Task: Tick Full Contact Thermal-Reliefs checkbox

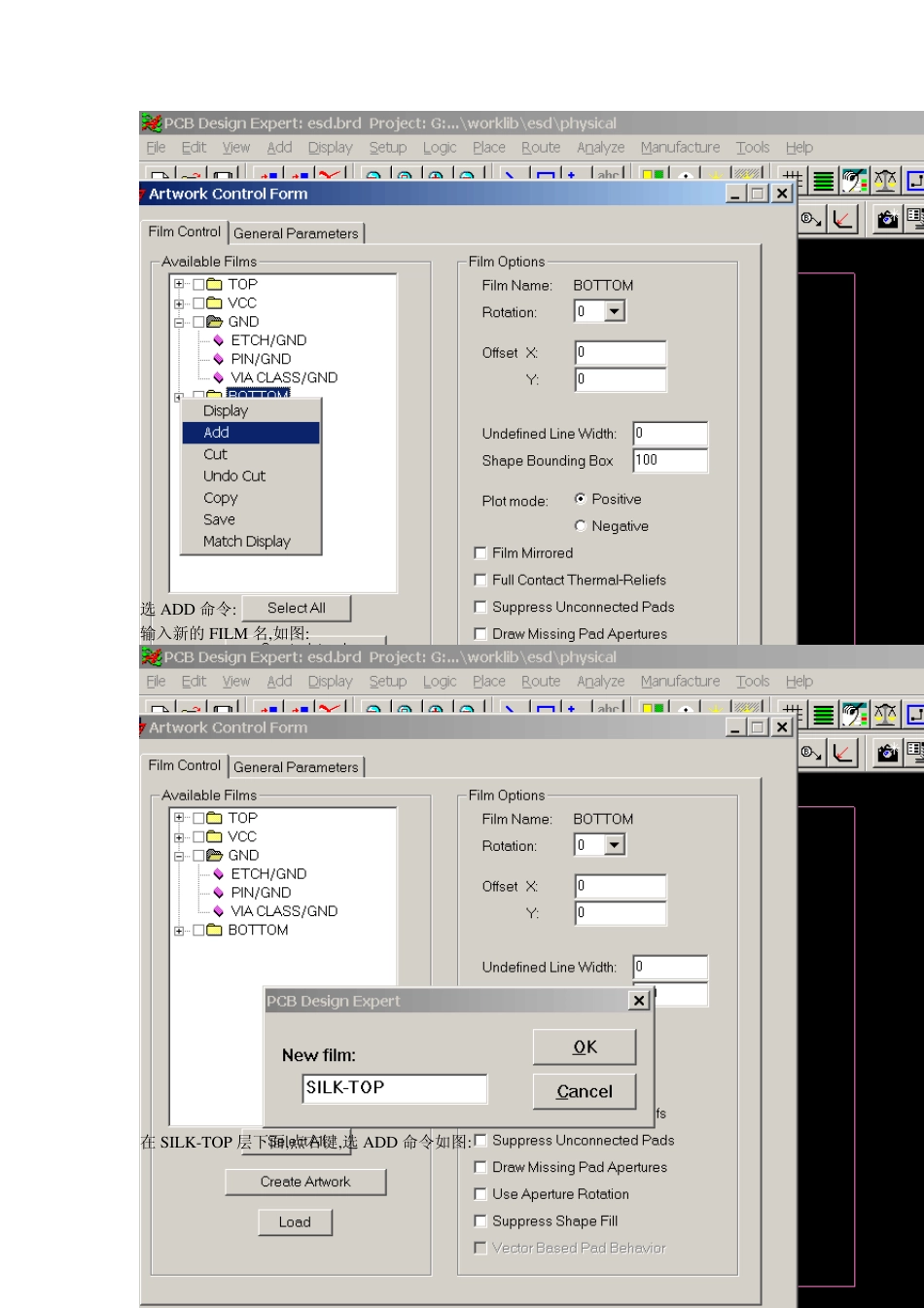Action: tap(480, 580)
